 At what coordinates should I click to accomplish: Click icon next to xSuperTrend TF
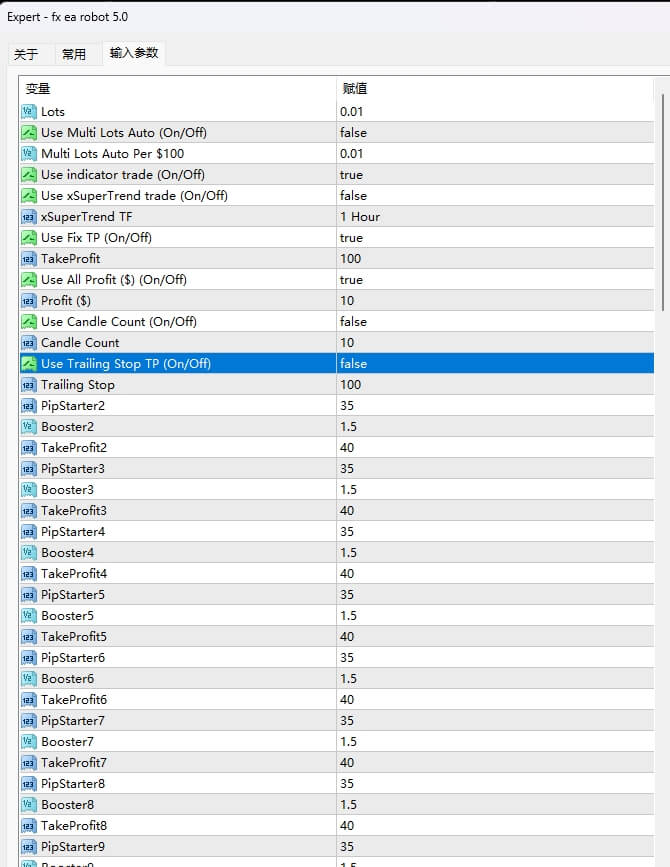point(29,217)
